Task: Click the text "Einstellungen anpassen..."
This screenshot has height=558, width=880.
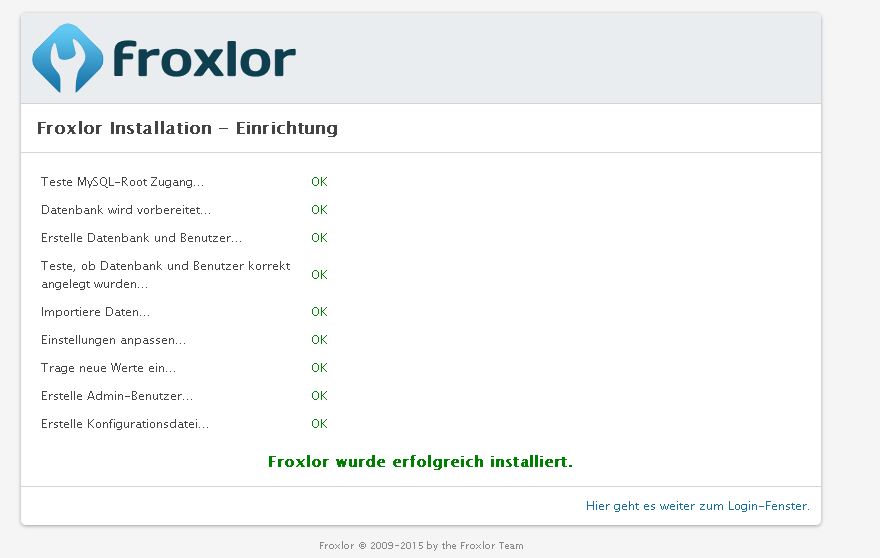Action: [113, 340]
